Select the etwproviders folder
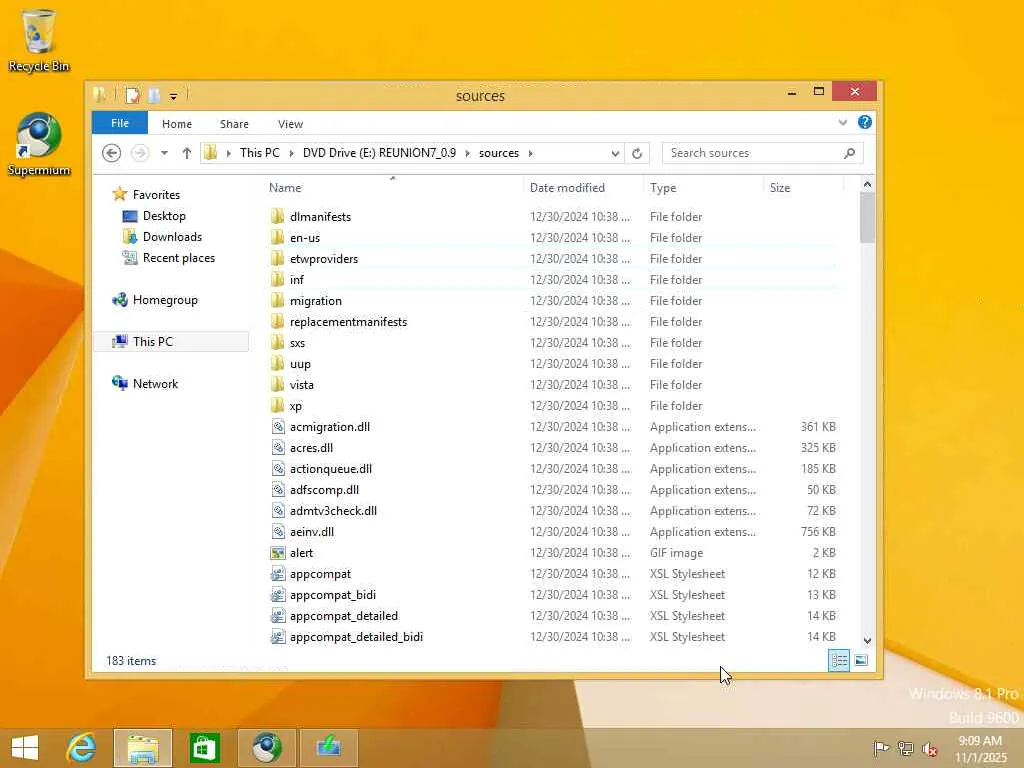1024x768 pixels. tap(324, 259)
